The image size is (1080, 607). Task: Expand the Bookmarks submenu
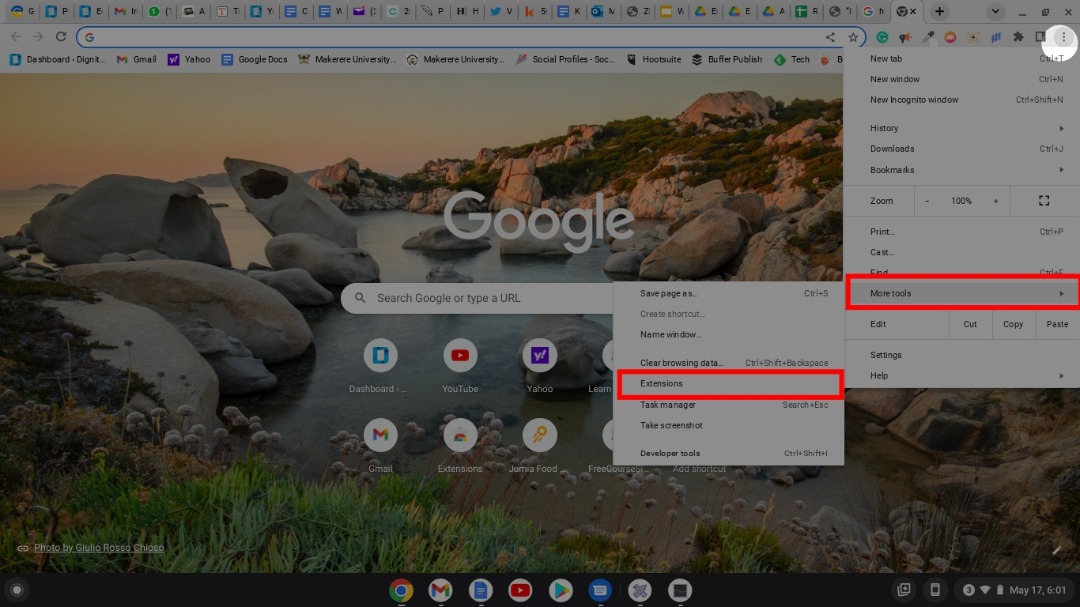pos(962,169)
